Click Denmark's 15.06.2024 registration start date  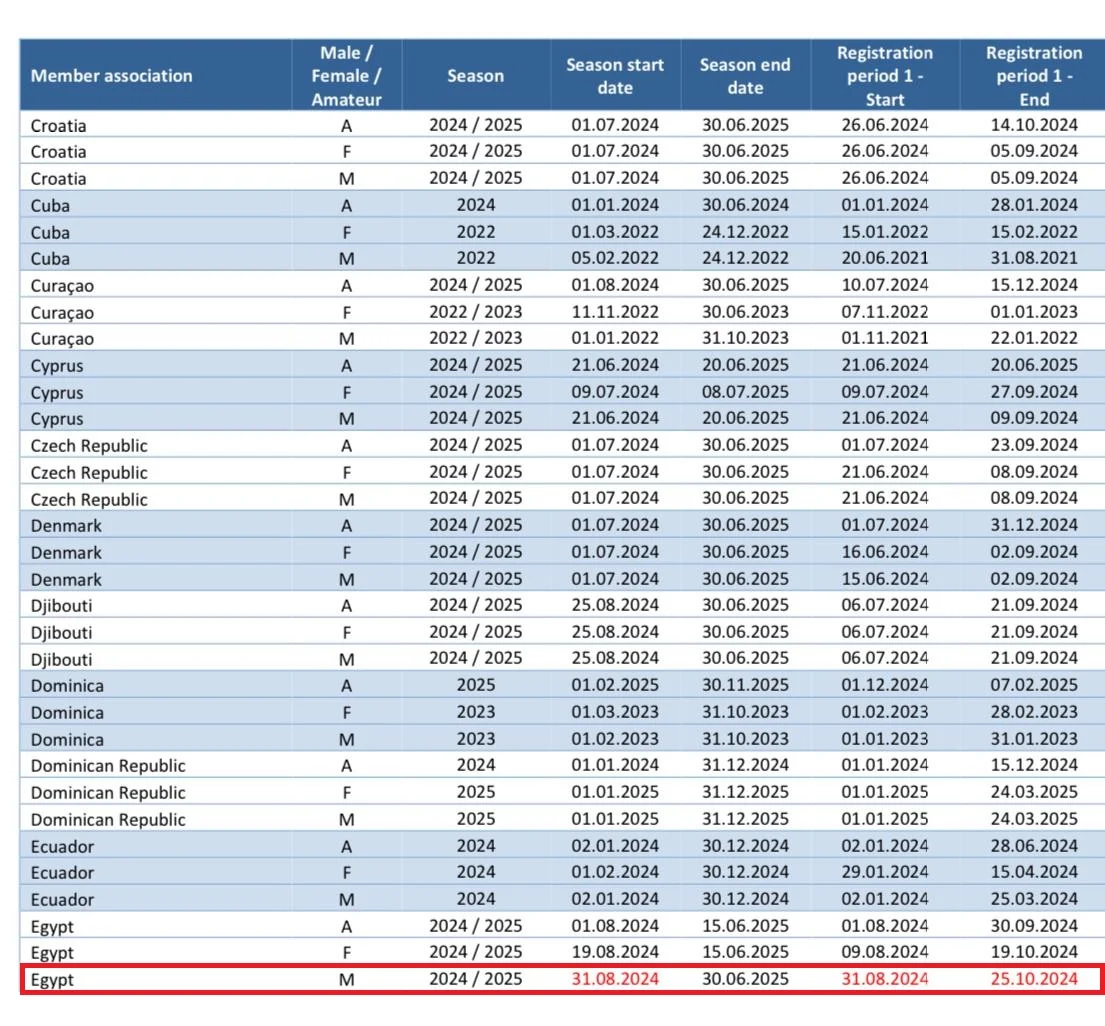tap(885, 579)
